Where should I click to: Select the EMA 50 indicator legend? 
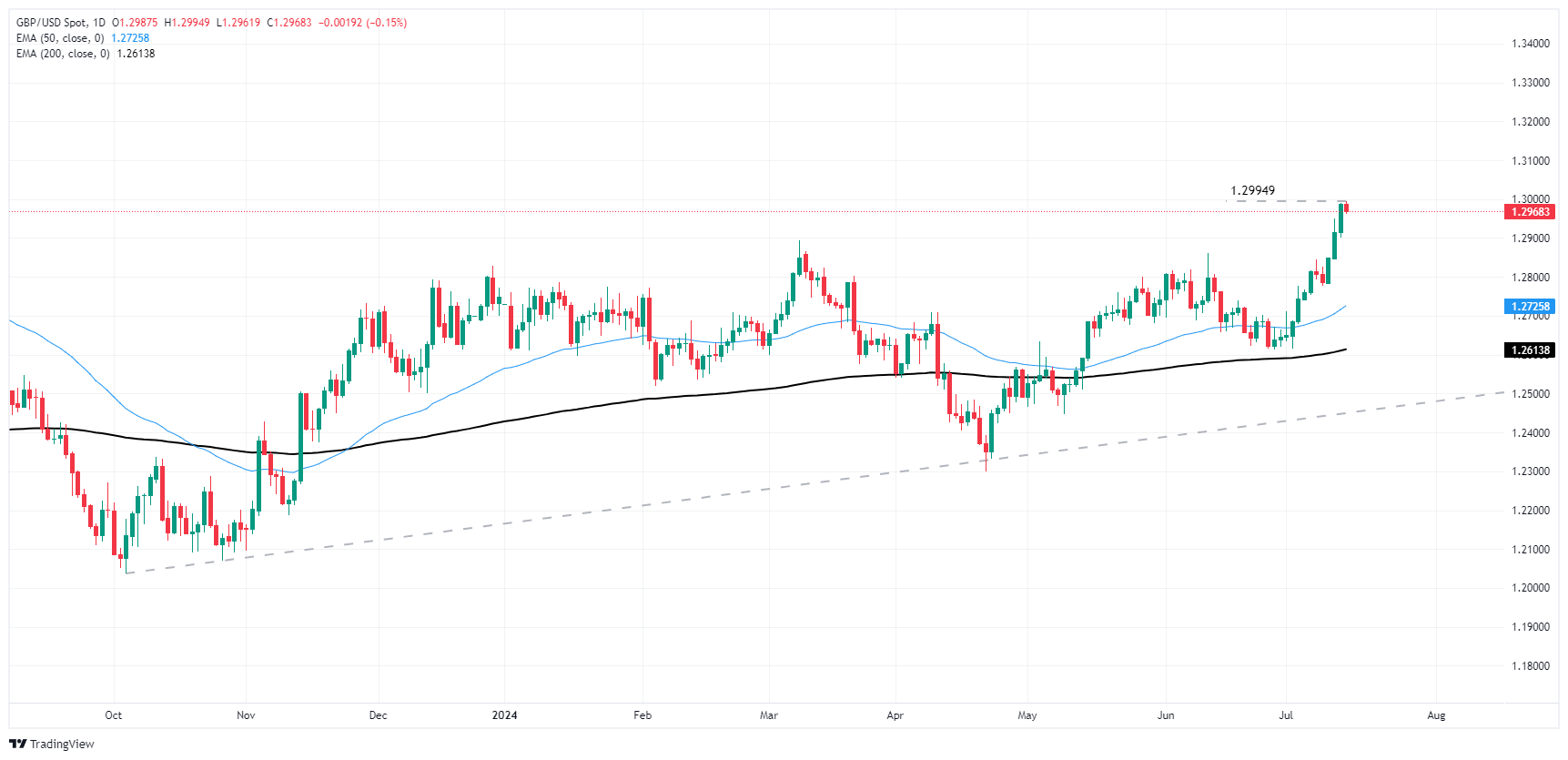60,38
